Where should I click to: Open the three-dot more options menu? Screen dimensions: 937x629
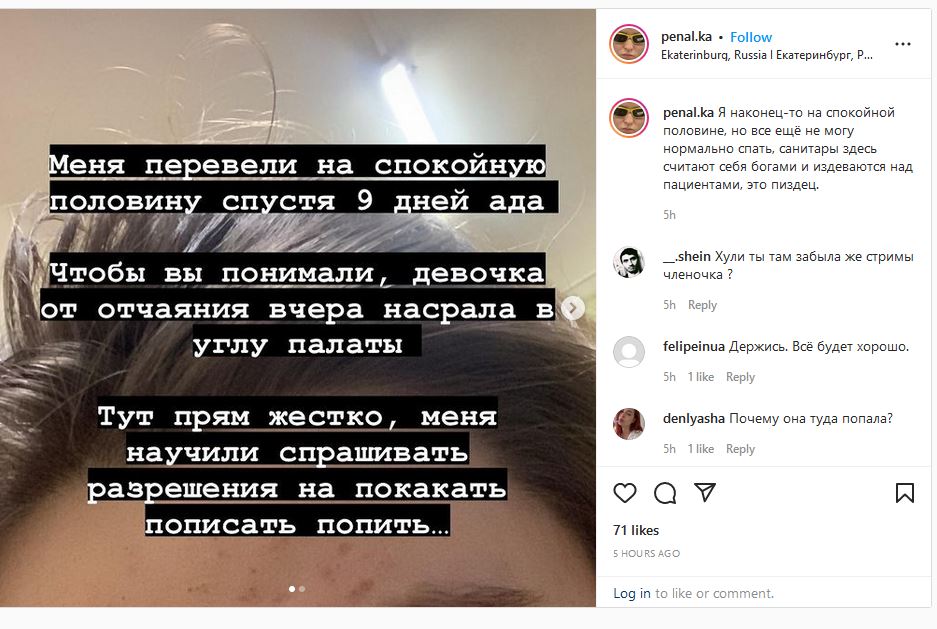pyautogui.click(x=903, y=44)
